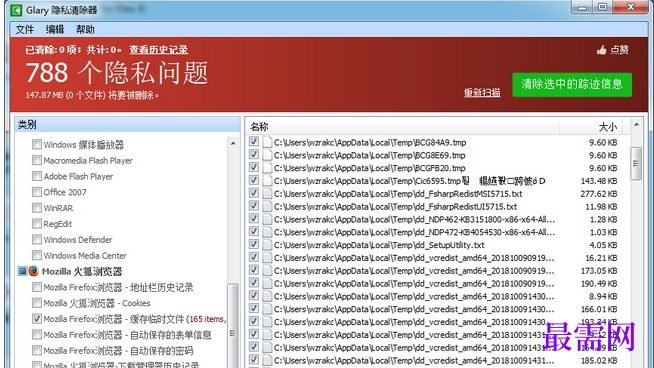Select the Cic6595.tmp file row

click(x=438, y=181)
